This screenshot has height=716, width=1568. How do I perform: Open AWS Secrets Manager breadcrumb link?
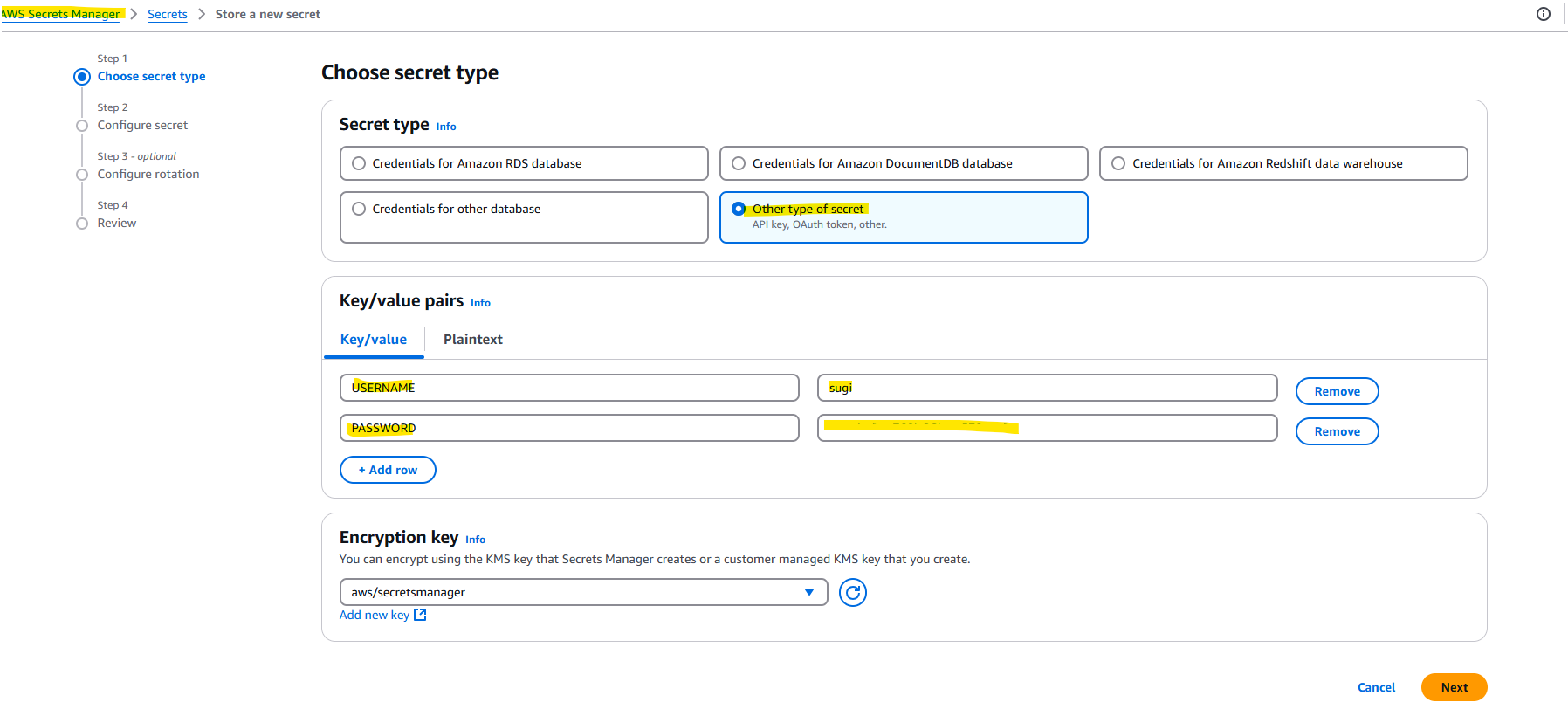point(60,14)
